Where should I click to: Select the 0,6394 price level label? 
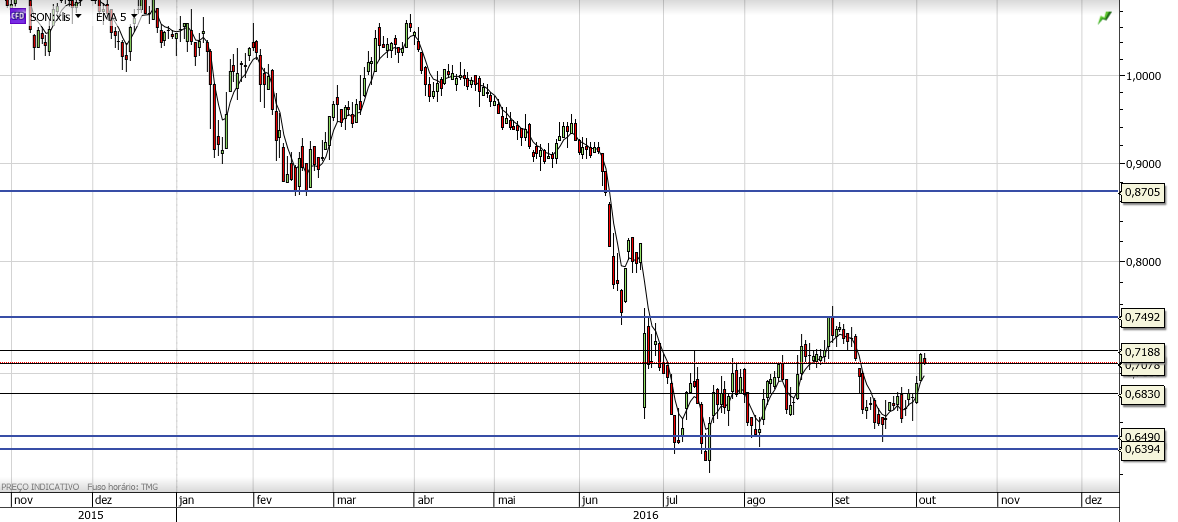[x=1143, y=450]
